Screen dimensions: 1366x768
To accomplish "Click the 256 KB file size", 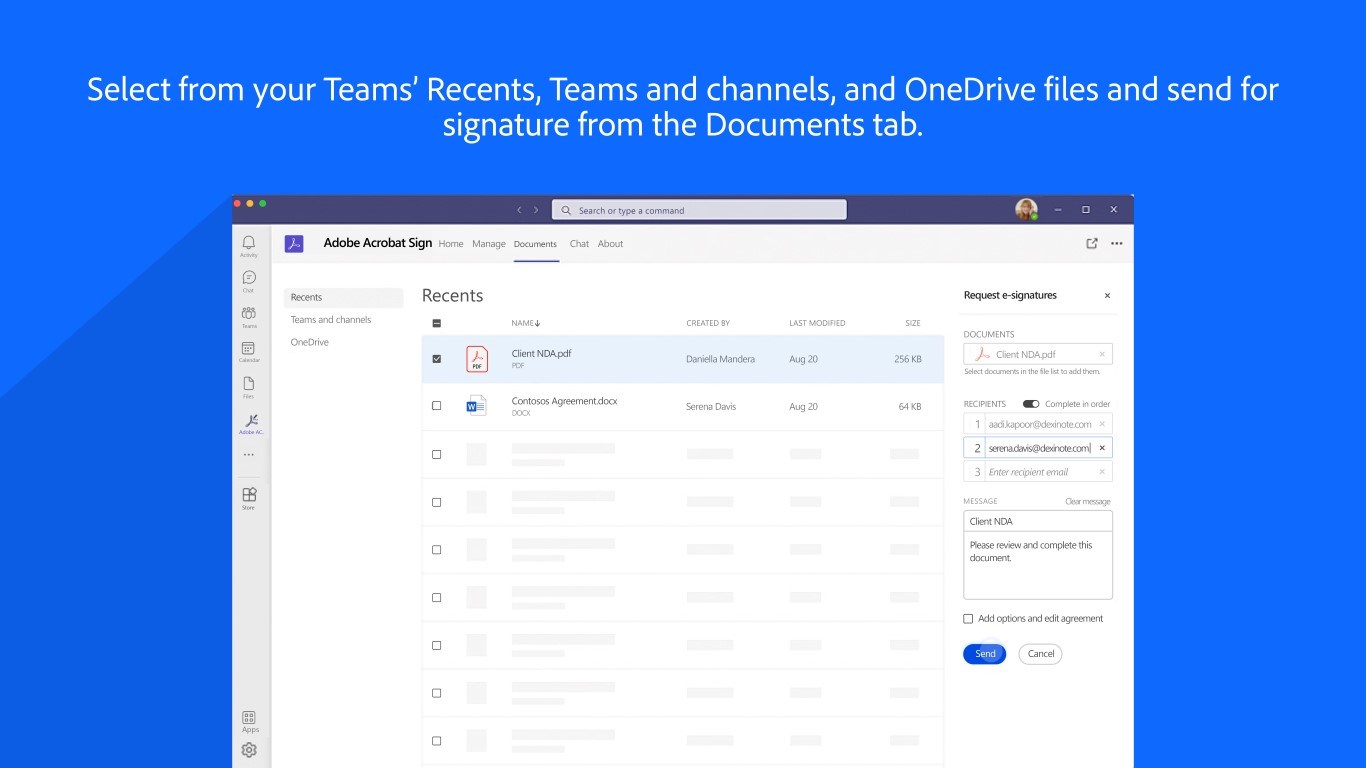I will pyautogui.click(x=908, y=359).
